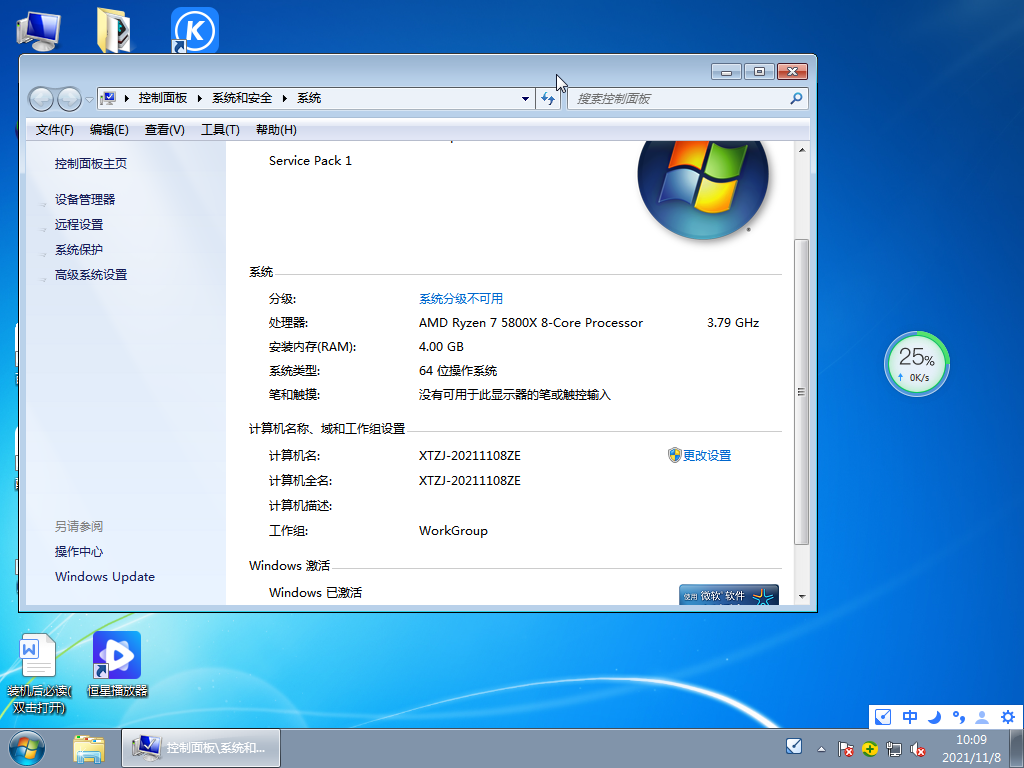Click the green antivirus tray icon
Image resolution: width=1024 pixels, height=768 pixels.
coord(870,749)
